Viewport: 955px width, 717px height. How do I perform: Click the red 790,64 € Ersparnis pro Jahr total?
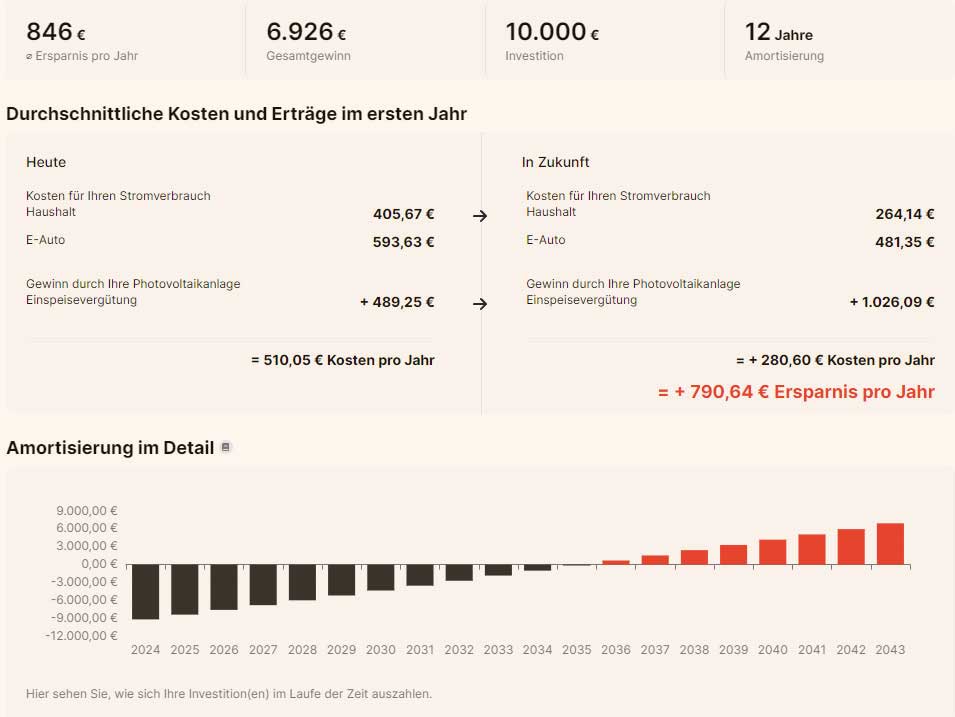(x=796, y=392)
